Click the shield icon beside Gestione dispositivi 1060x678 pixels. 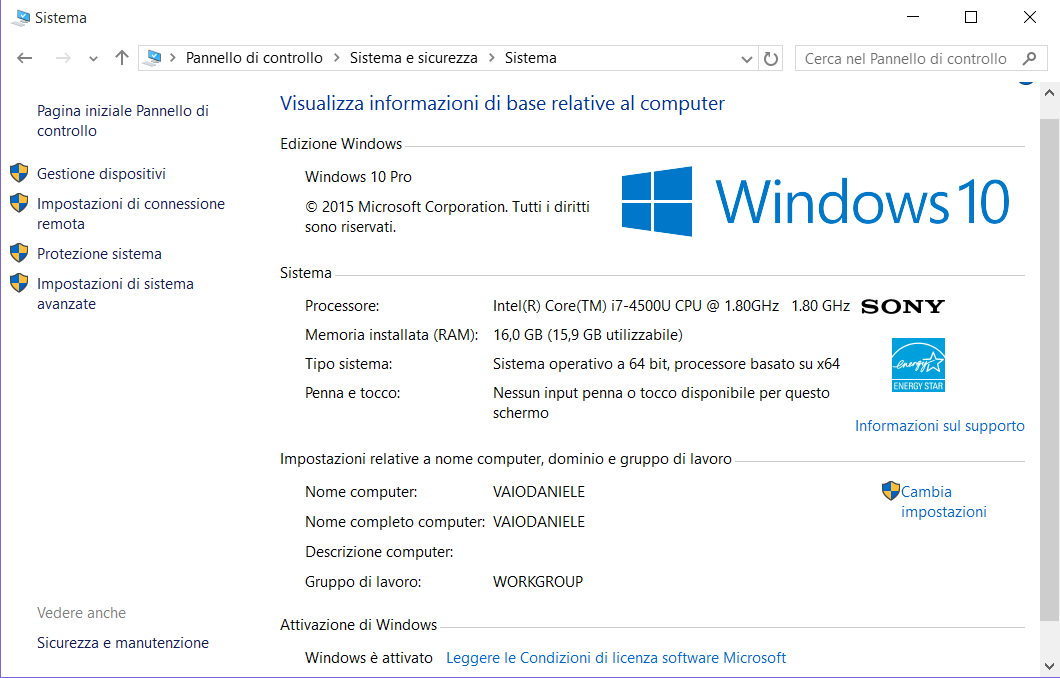(x=19, y=173)
